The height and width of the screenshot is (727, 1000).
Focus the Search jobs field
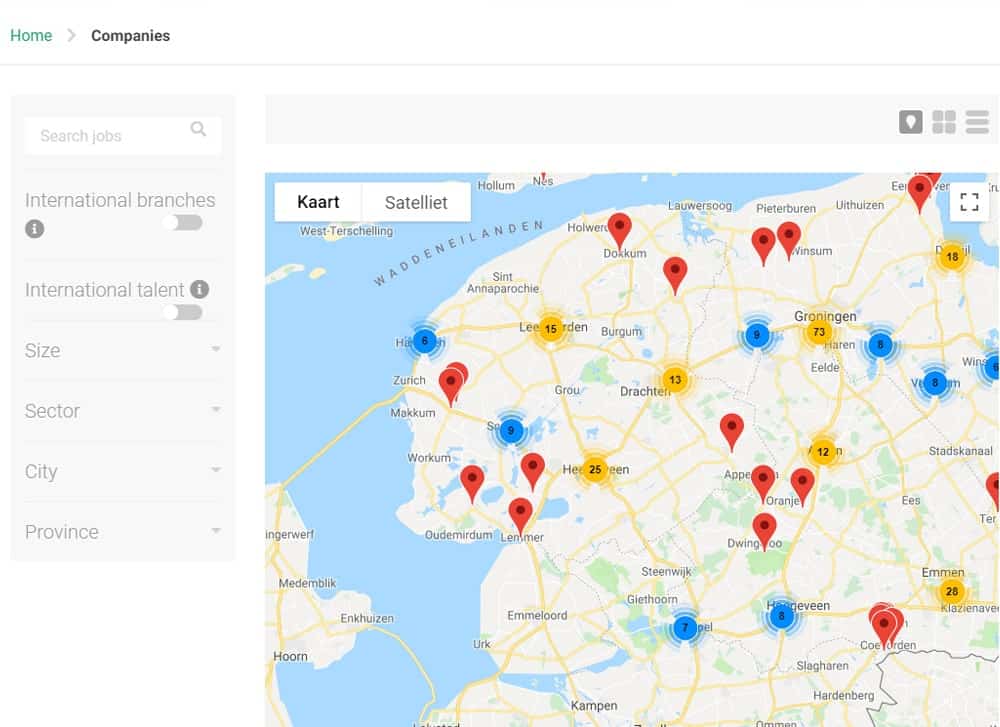coord(123,136)
